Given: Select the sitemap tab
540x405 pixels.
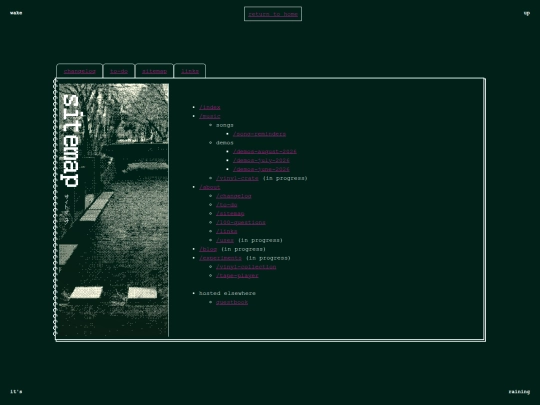Looking at the screenshot, I should [154, 71].
